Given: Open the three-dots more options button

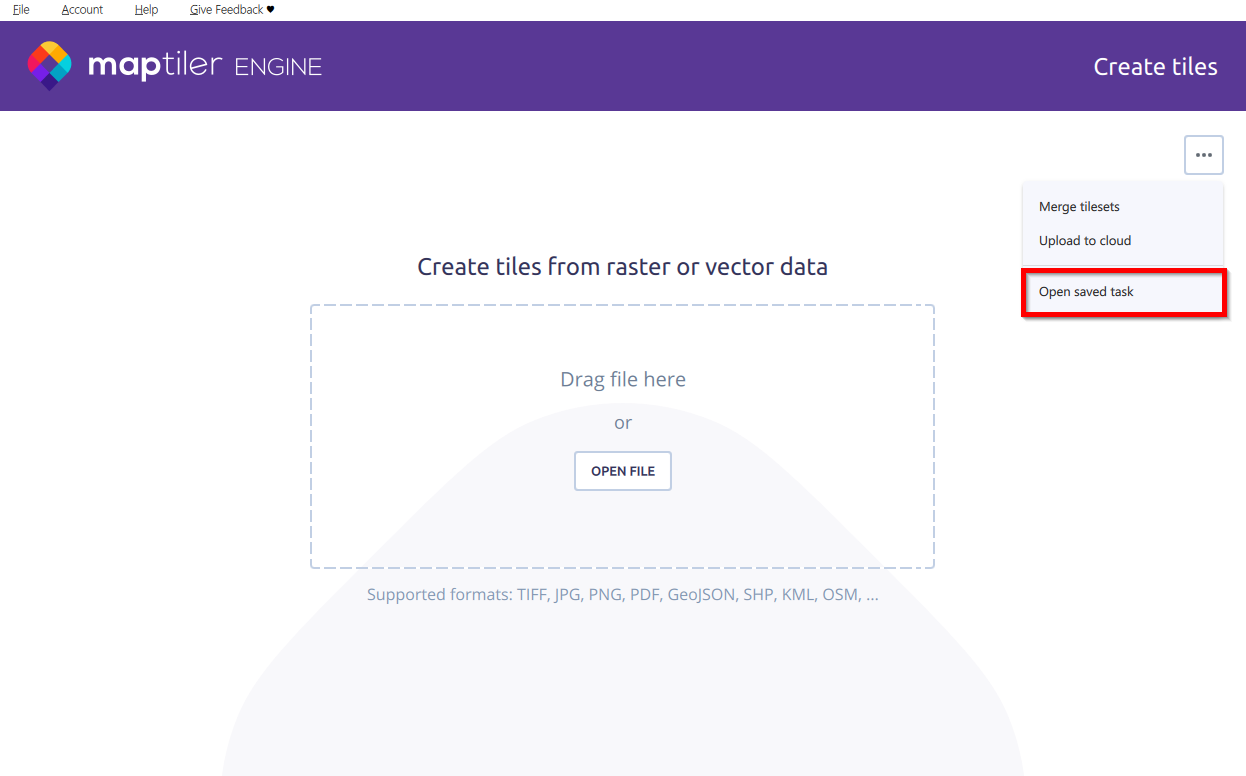Looking at the screenshot, I should (1203, 155).
